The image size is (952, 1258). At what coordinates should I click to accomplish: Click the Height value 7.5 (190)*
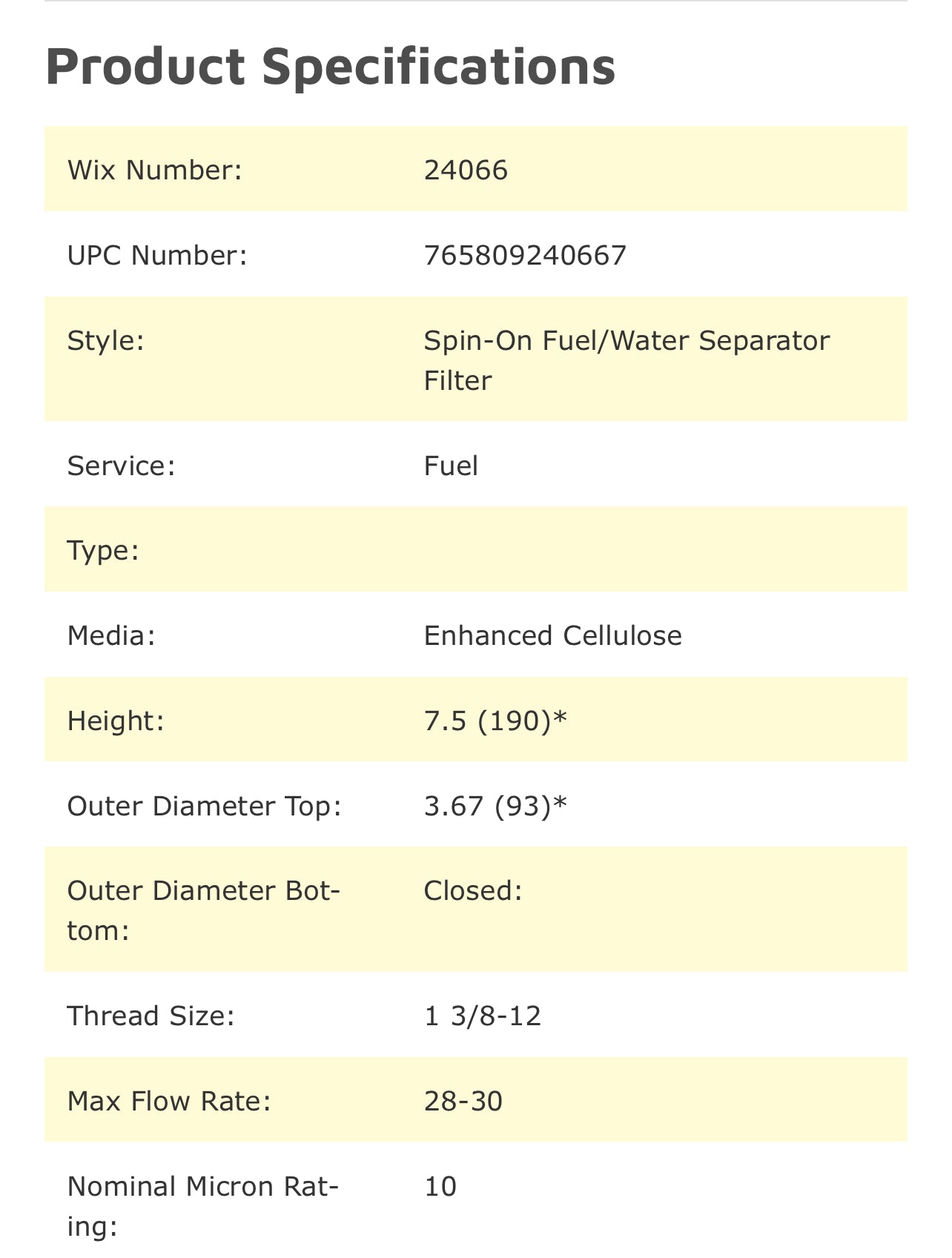[x=495, y=721]
